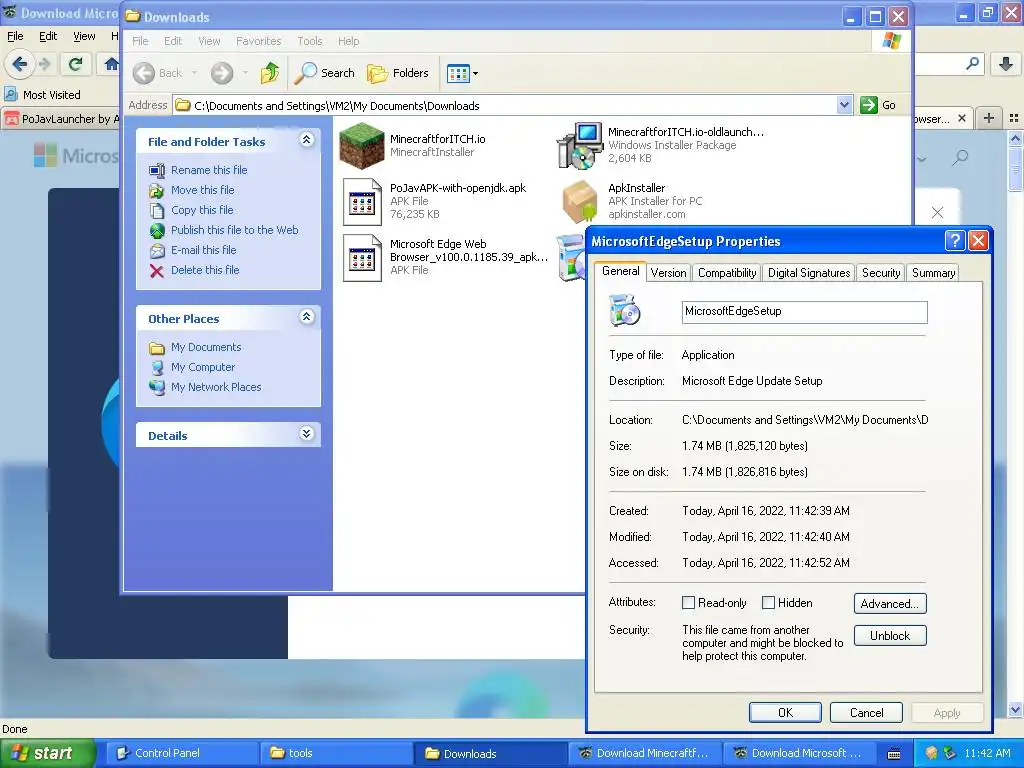Switch to Control Panel taskbar button
Viewport: 1024px width, 768px height.
(182, 753)
